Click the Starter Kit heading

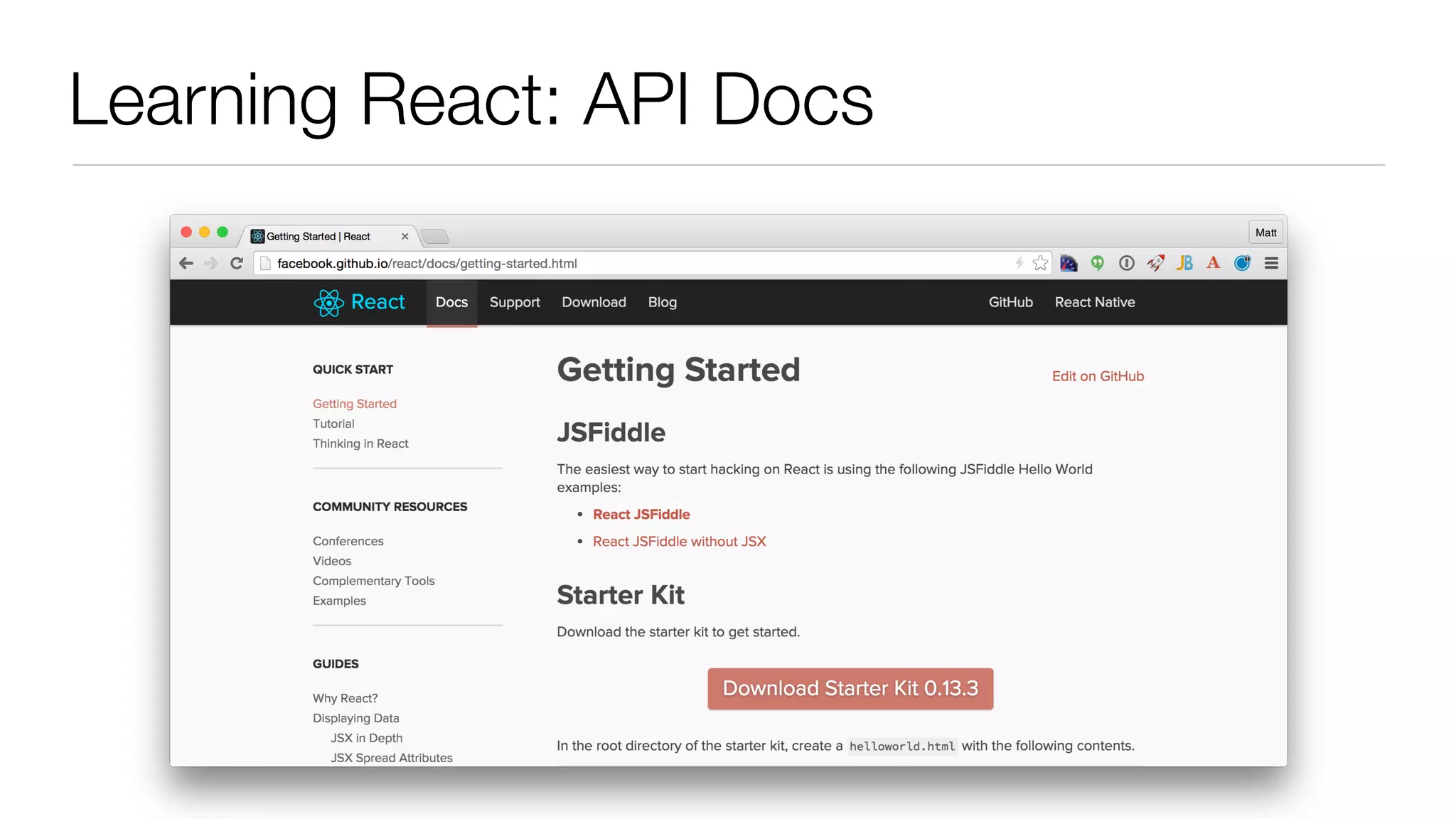point(621,595)
